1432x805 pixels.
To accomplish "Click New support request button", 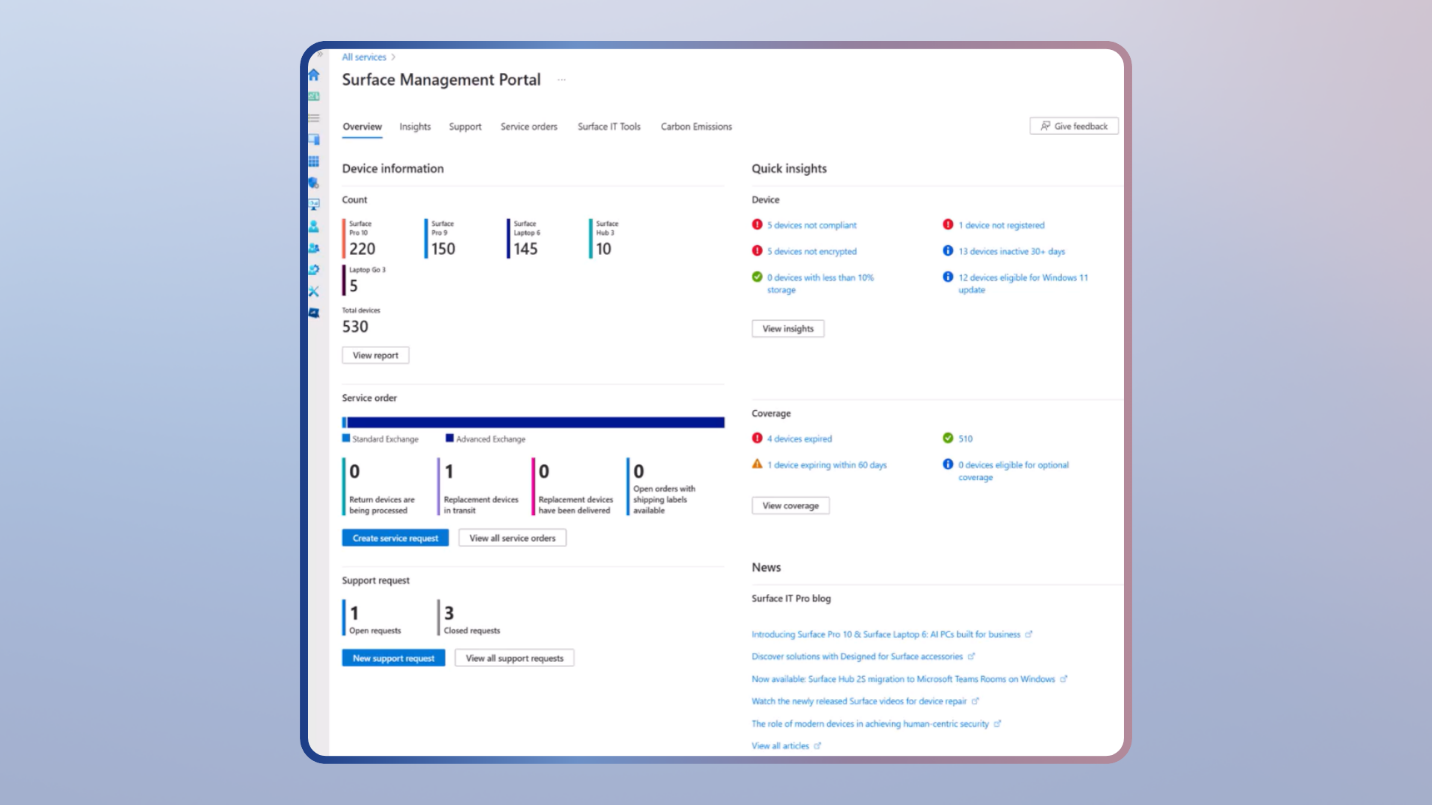I will 394,658.
